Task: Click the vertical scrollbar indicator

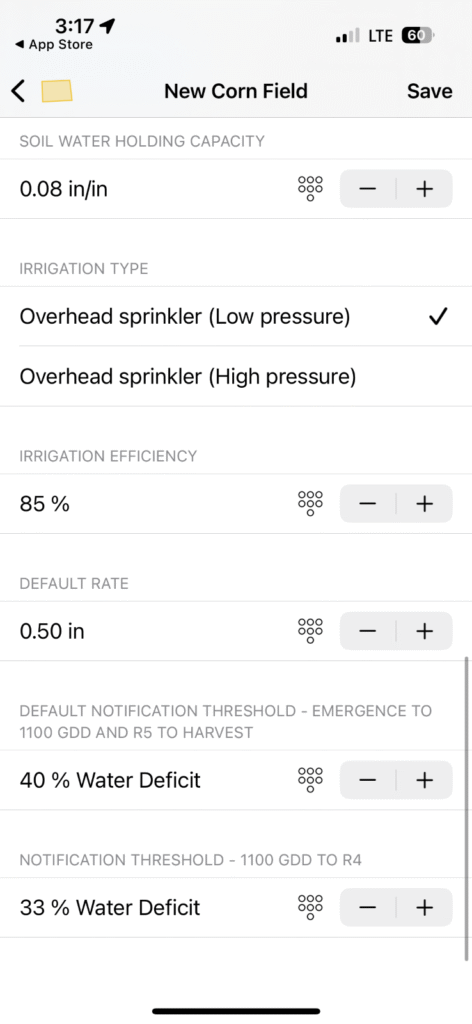Action: pyautogui.click(x=467, y=808)
